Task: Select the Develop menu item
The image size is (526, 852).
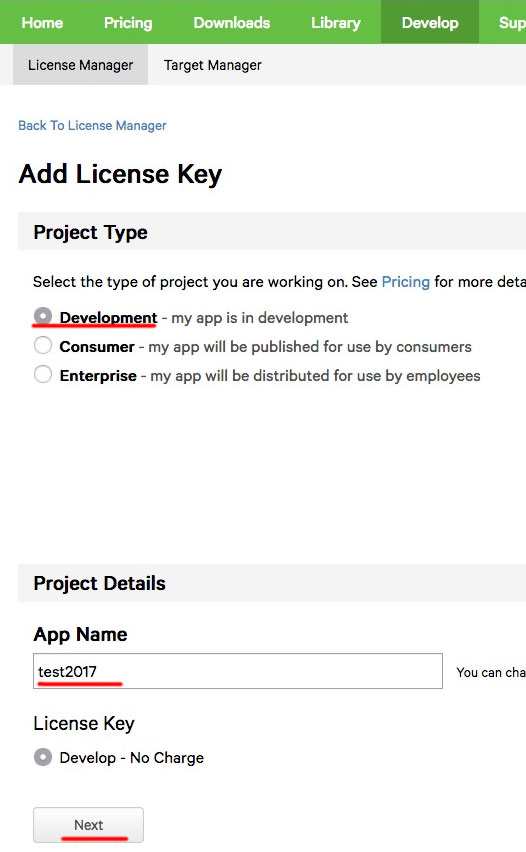Action: point(430,23)
